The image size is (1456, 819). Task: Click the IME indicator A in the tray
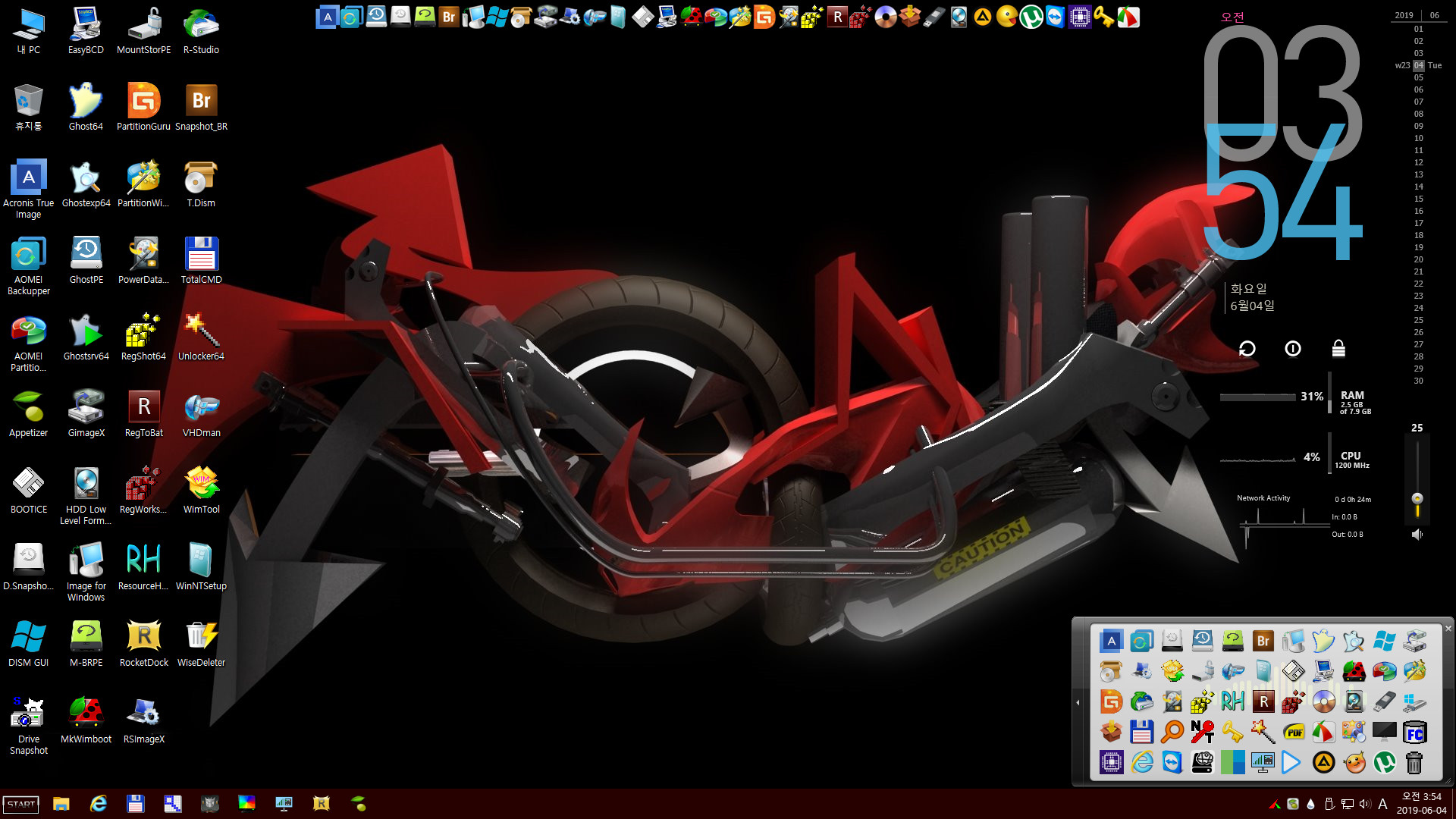[1382, 804]
